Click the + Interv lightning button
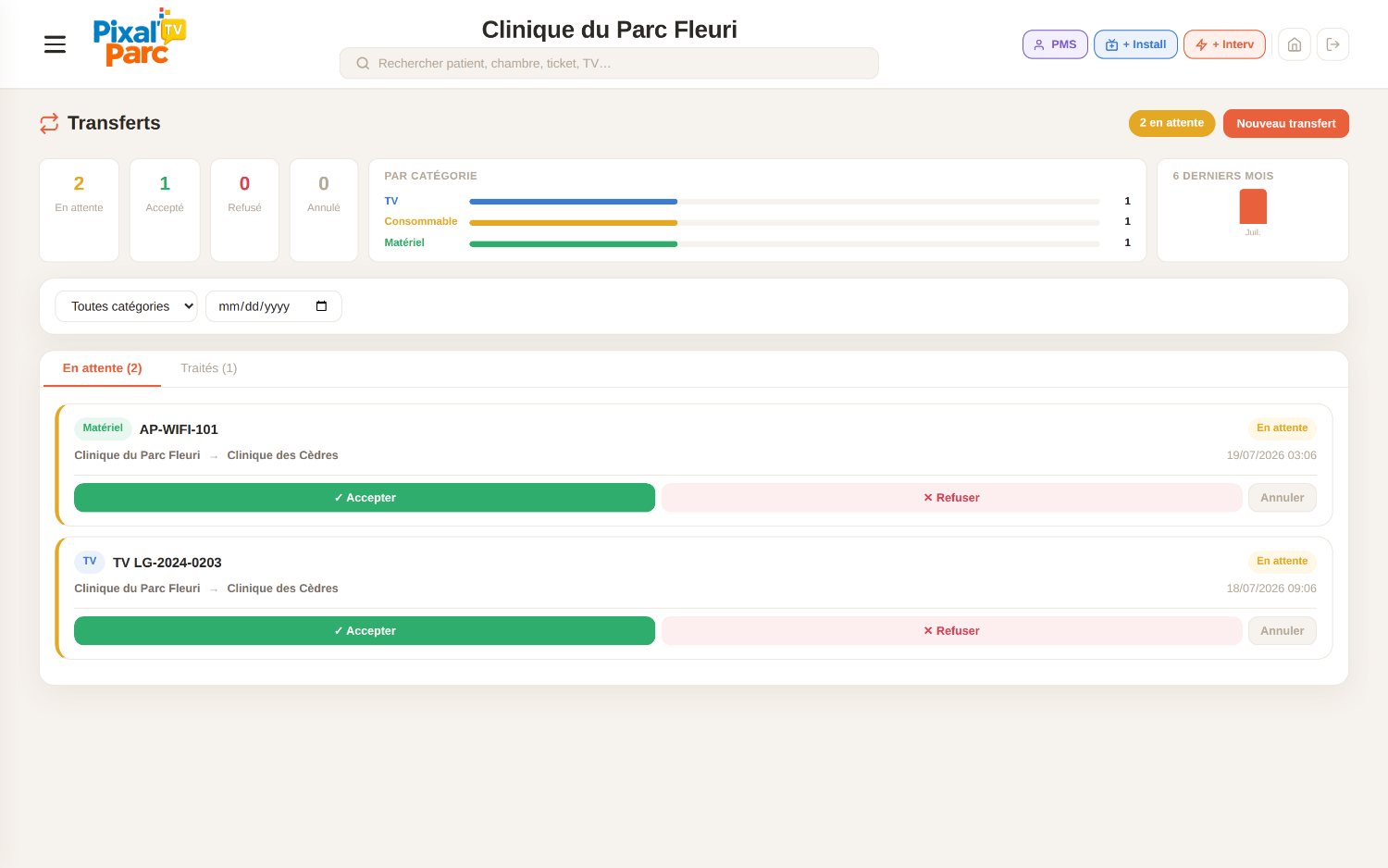The image size is (1388, 868). pos(1224,44)
